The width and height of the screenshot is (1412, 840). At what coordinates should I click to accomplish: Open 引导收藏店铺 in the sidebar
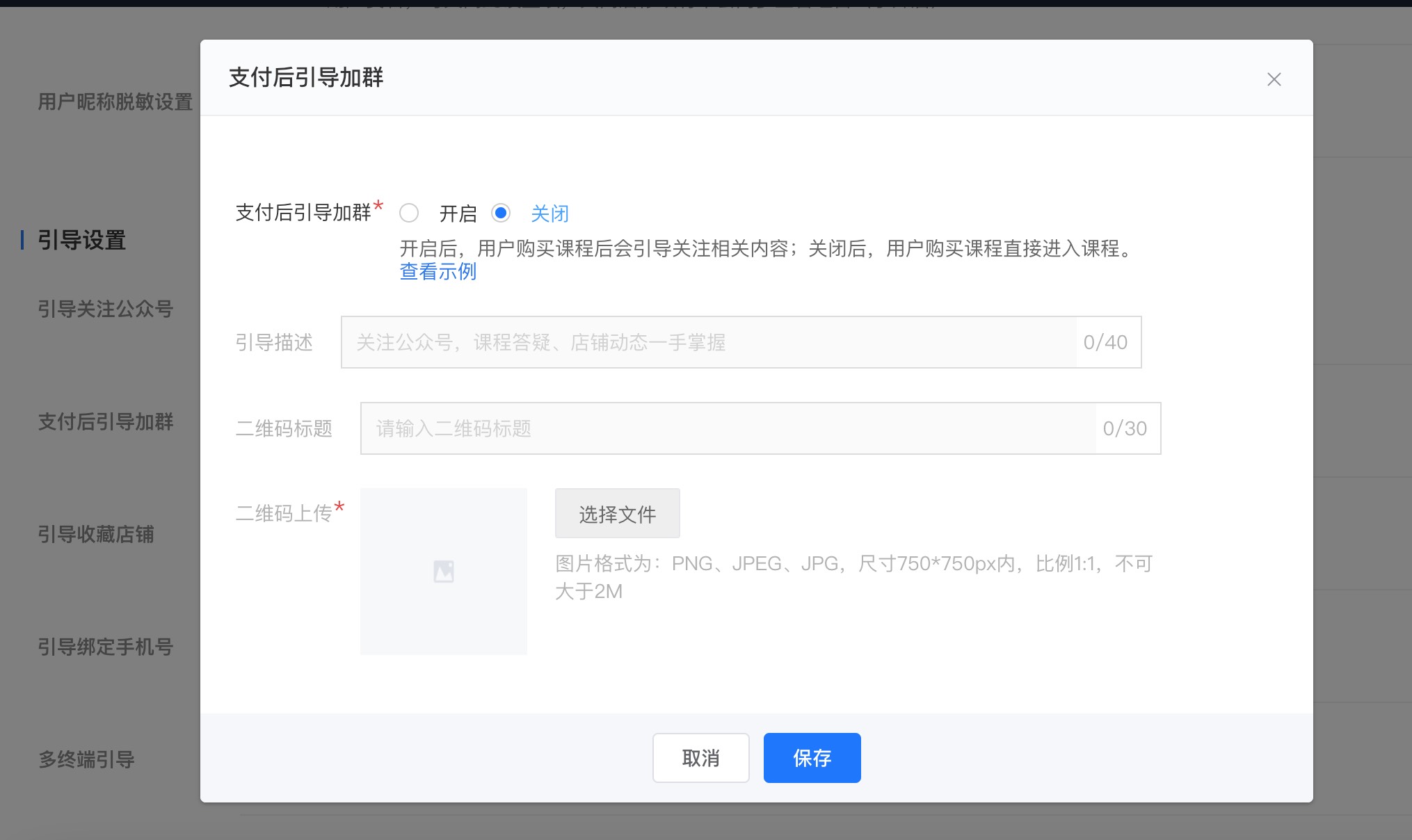tap(96, 534)
